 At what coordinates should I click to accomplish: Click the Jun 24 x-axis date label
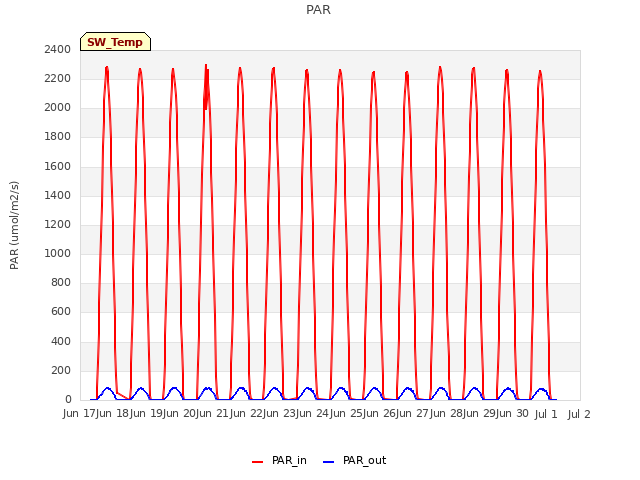[x=313, y=414]
